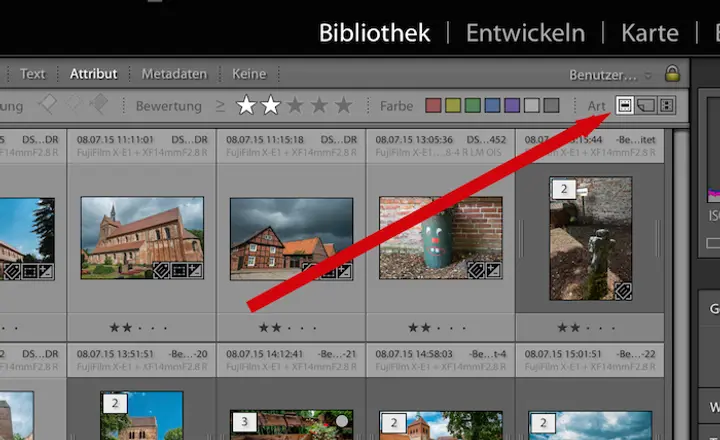The width and height of the screenshot is (720, 440).
Task: Toggle the master photos Art filter icon
Action: tap(624, 105)
